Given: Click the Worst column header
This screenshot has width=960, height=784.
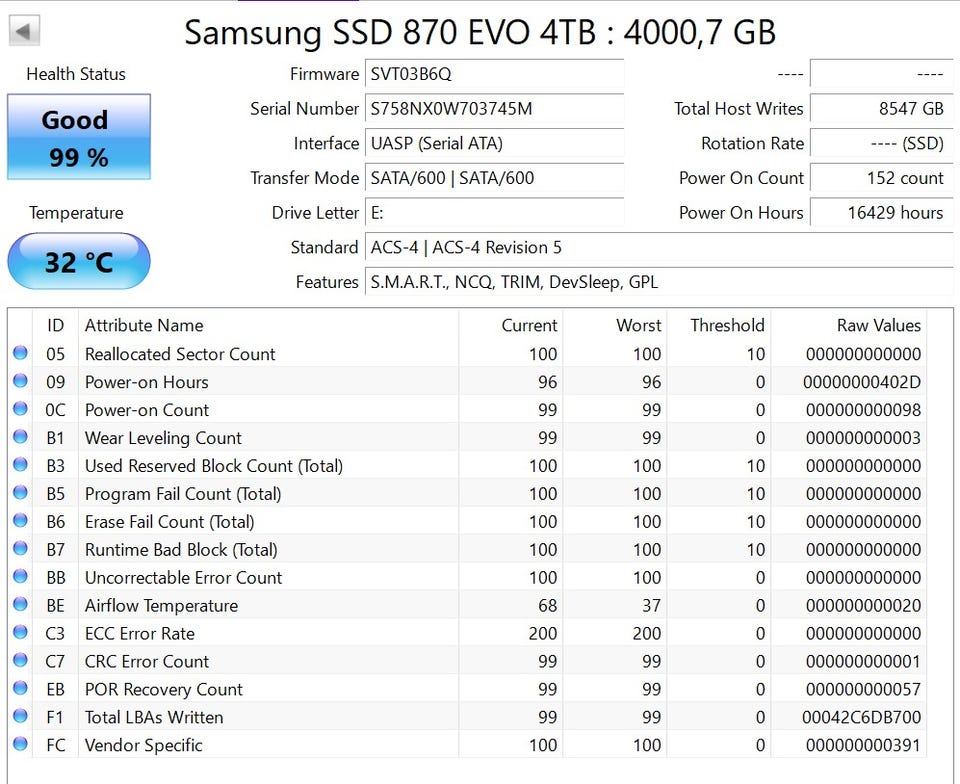Looking at the screenshot, I should (615, 325).
